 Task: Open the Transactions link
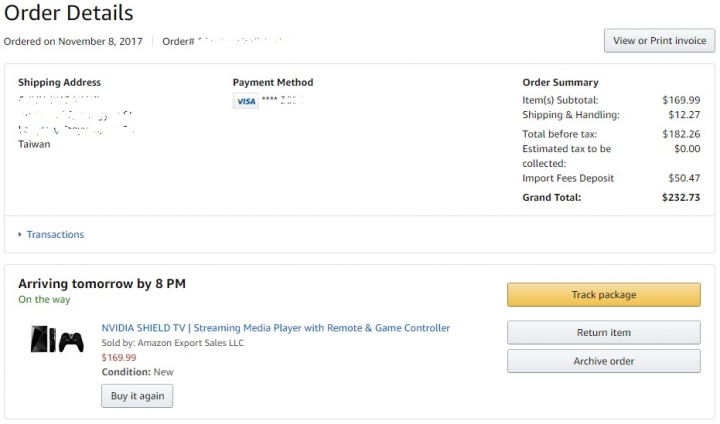click(x=55, y=234)
